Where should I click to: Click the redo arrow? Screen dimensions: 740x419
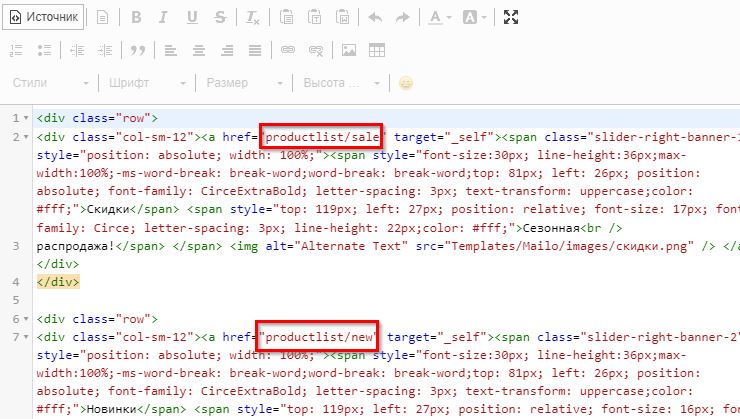[x=403, y=17]
